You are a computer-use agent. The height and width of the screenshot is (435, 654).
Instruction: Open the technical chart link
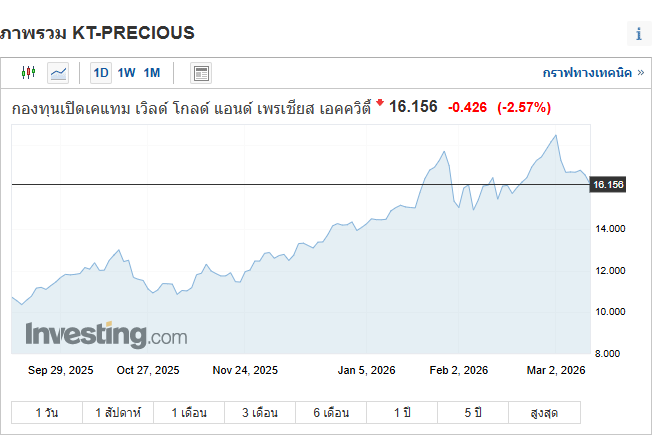pyautogui.click(x=593, y=73)
